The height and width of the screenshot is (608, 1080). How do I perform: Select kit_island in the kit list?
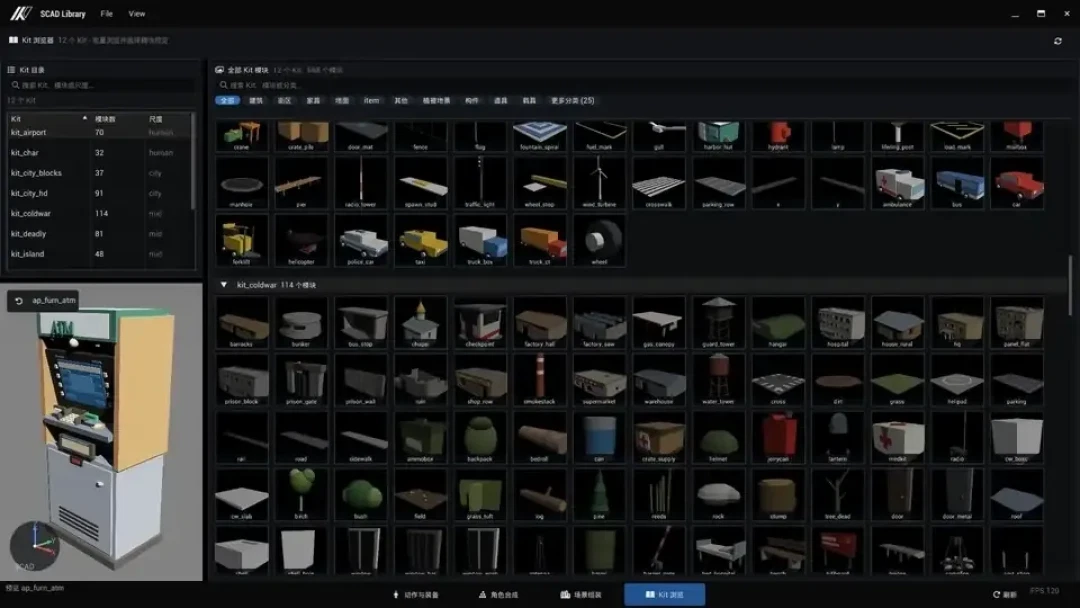click(100, 254)
